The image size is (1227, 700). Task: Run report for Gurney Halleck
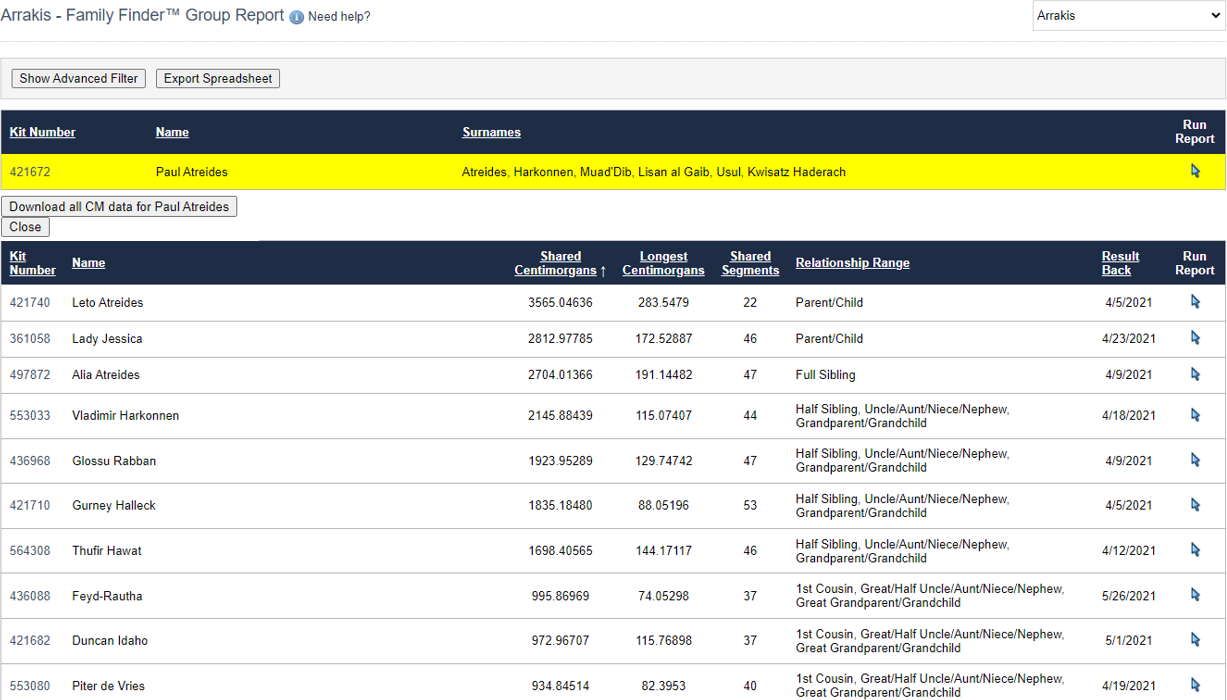coord(1195,505)
